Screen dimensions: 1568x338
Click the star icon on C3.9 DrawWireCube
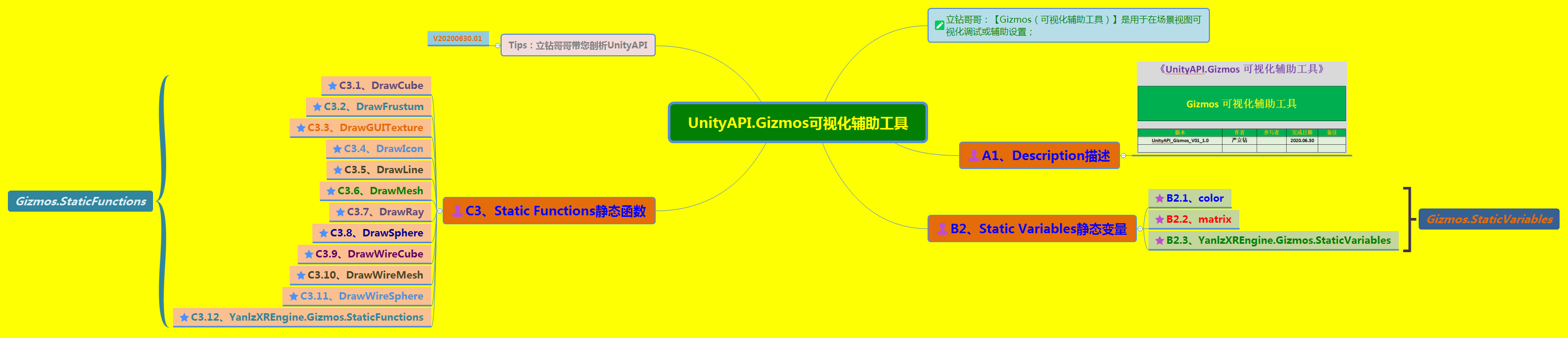coord(309,254)
